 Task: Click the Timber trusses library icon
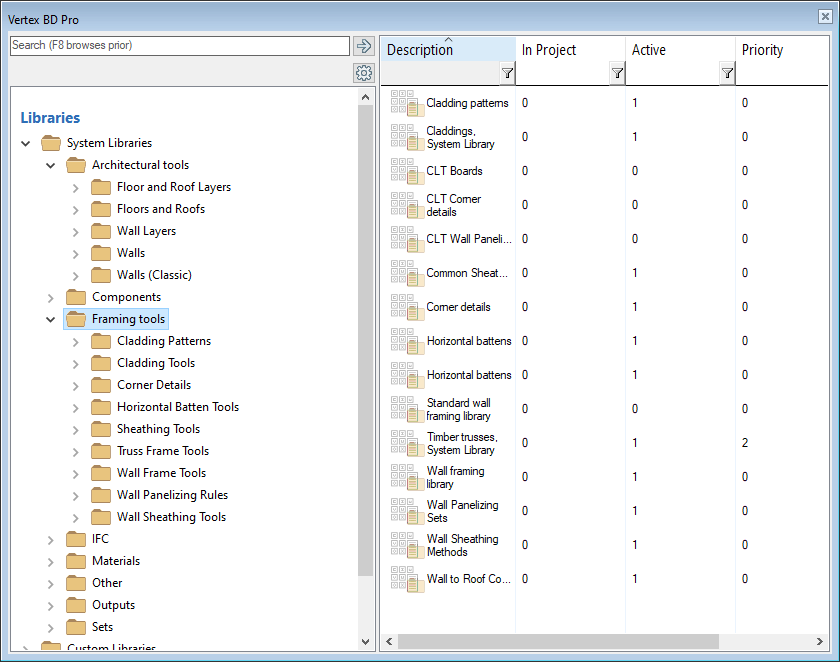(x=407, y=443)
